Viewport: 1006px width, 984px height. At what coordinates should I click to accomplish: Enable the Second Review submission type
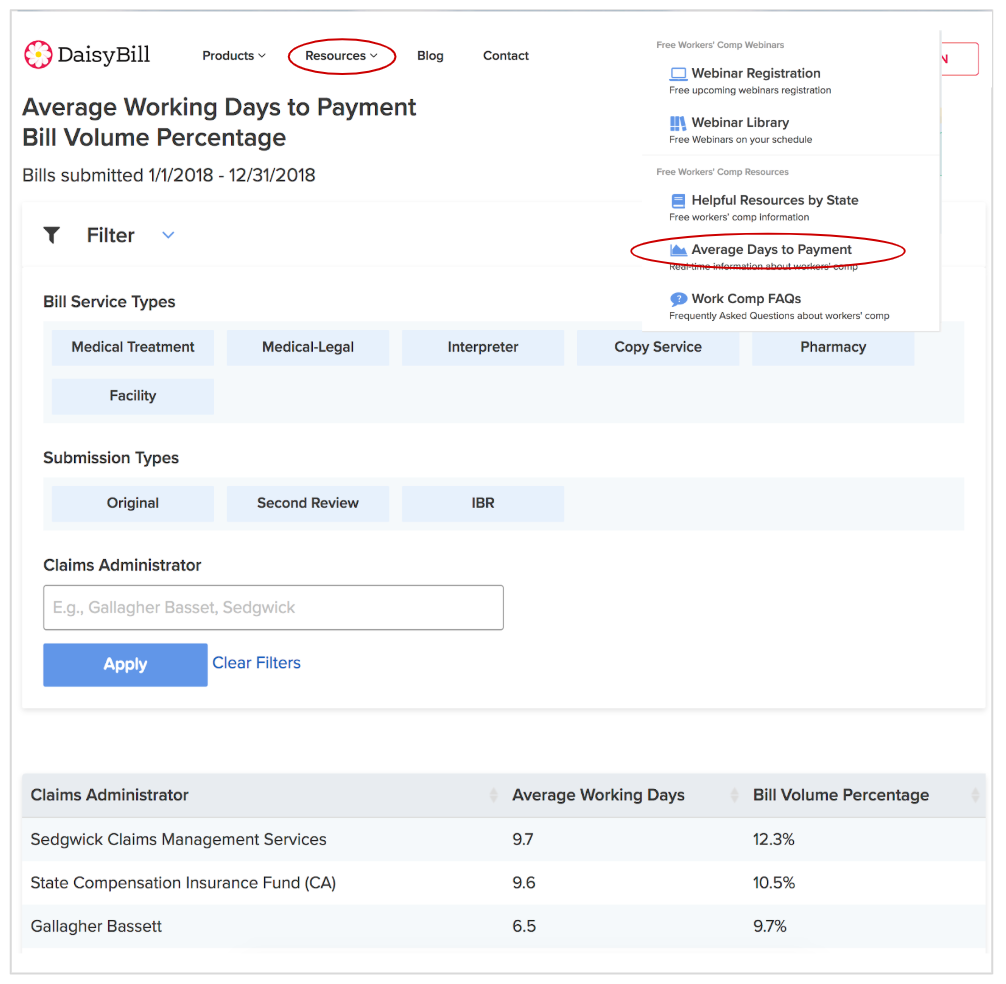308,503
